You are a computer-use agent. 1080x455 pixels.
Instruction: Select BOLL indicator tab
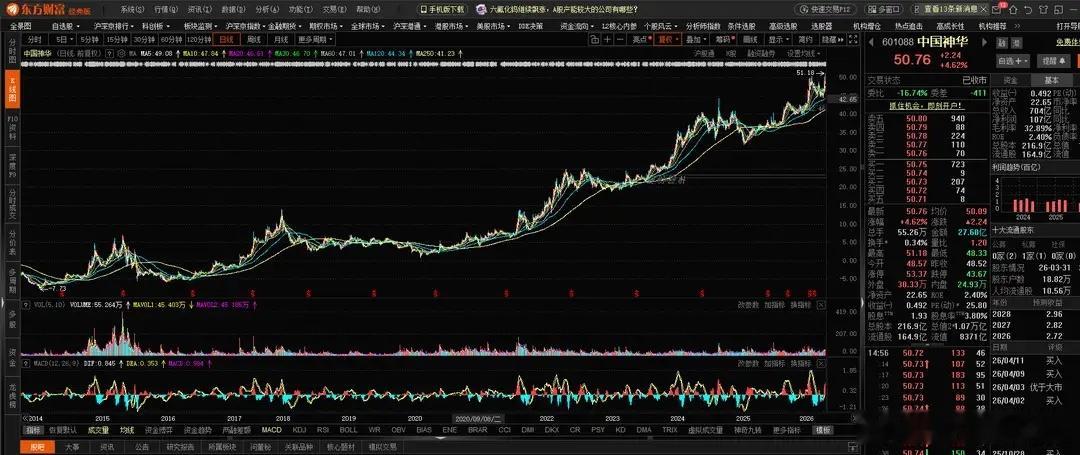point(349,430)
